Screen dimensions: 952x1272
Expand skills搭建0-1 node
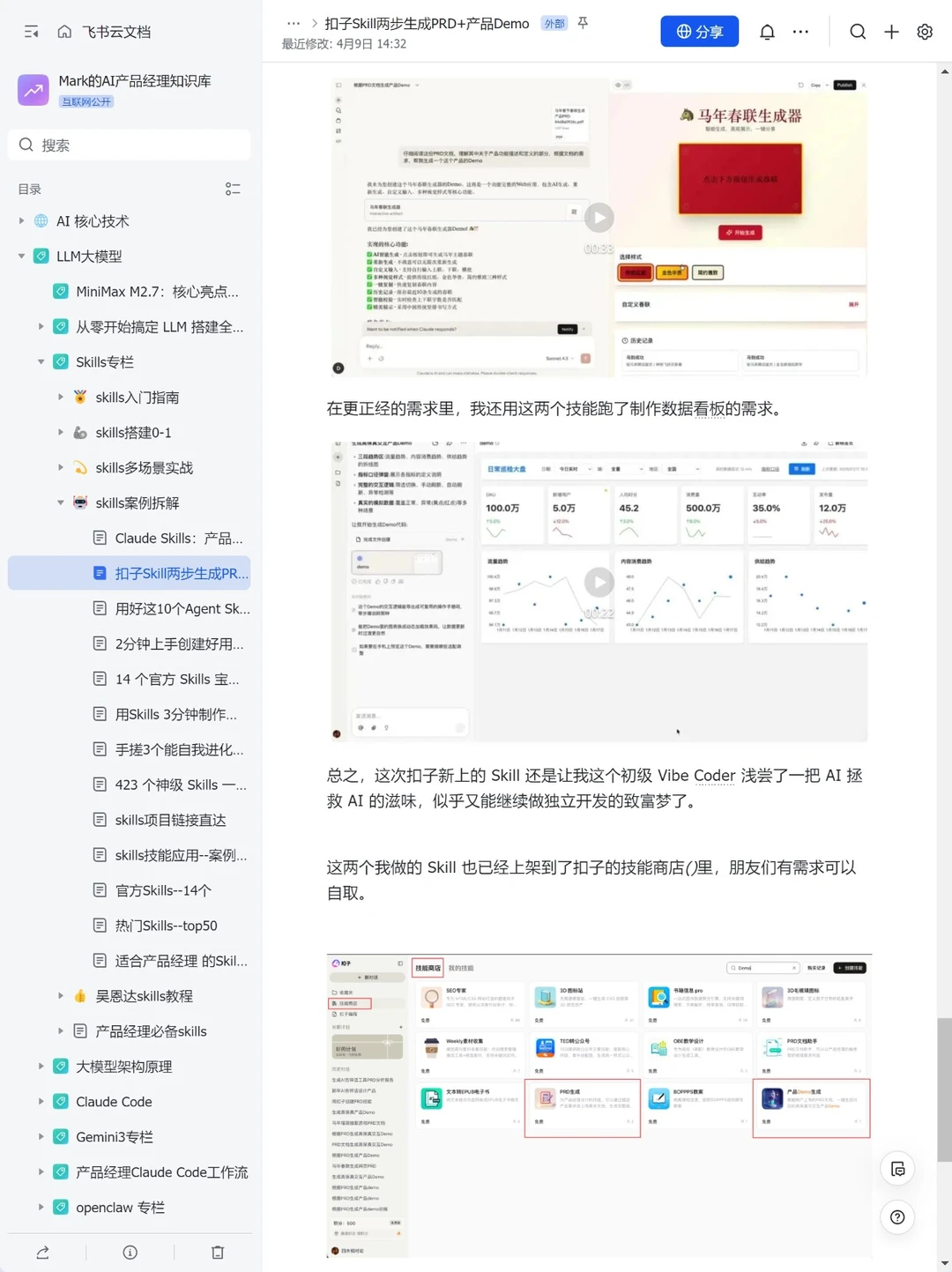point(61,433)
